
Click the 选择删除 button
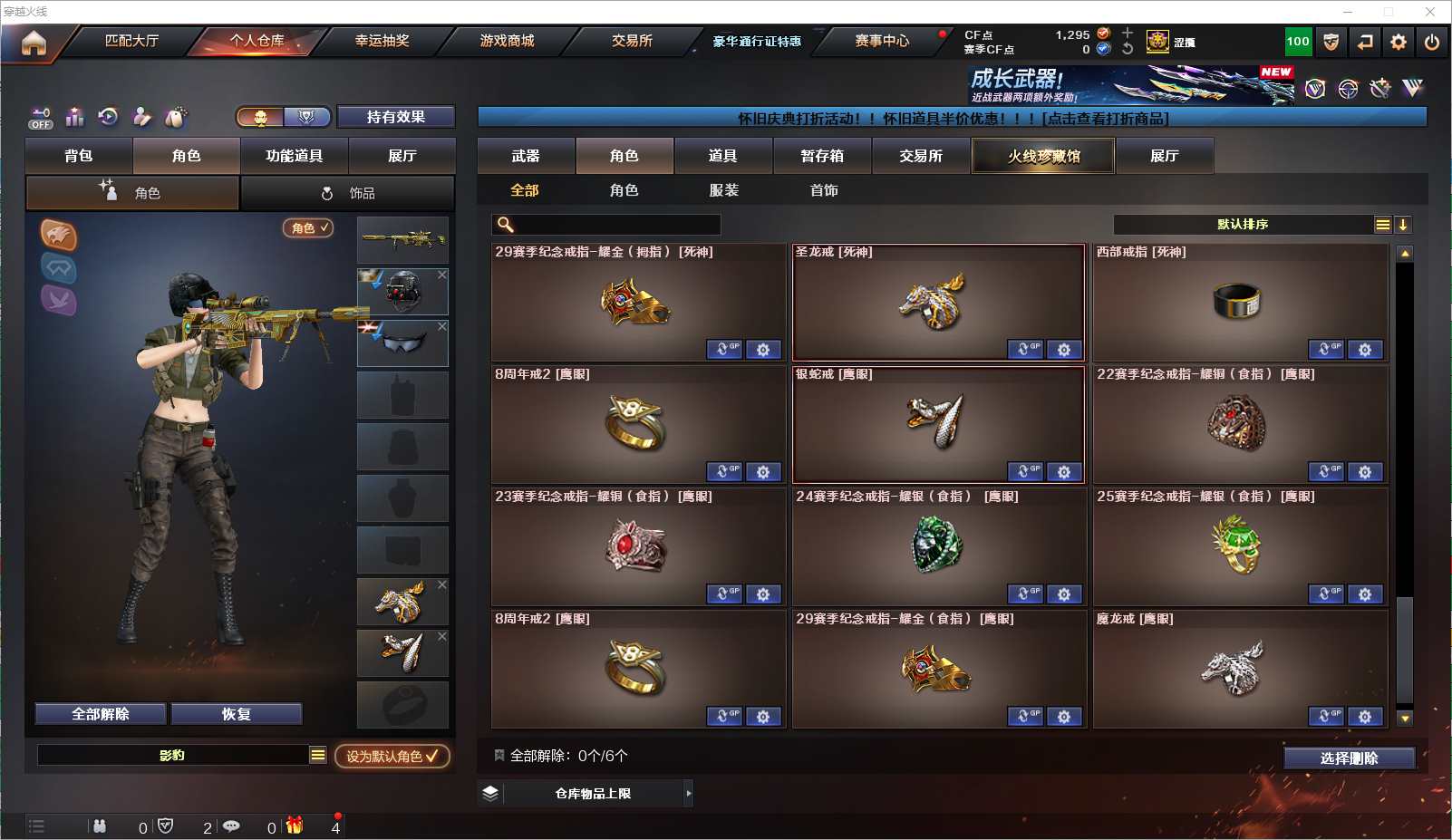pos(1350,758)
